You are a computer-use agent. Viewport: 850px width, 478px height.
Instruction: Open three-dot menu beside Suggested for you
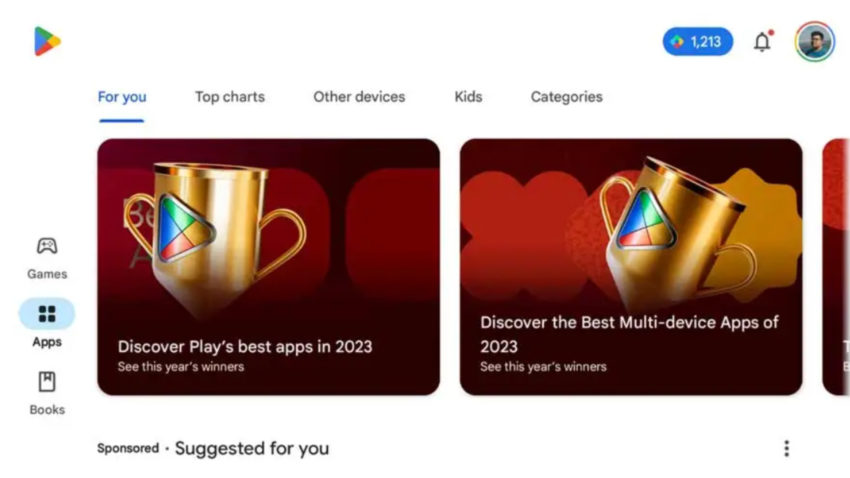click(787, 449)
